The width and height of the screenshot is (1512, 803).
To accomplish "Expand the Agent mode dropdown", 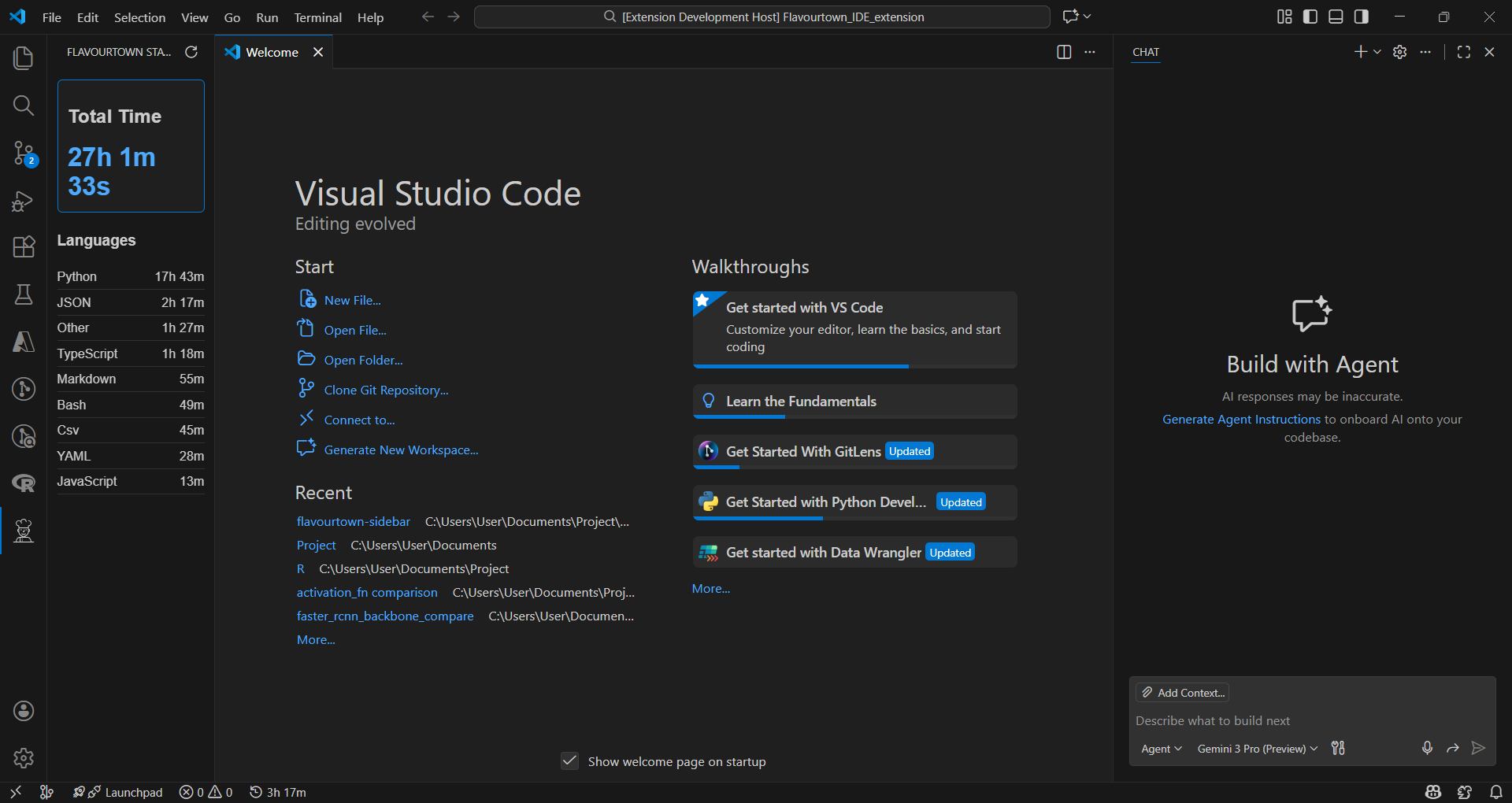I will 1161,749.
